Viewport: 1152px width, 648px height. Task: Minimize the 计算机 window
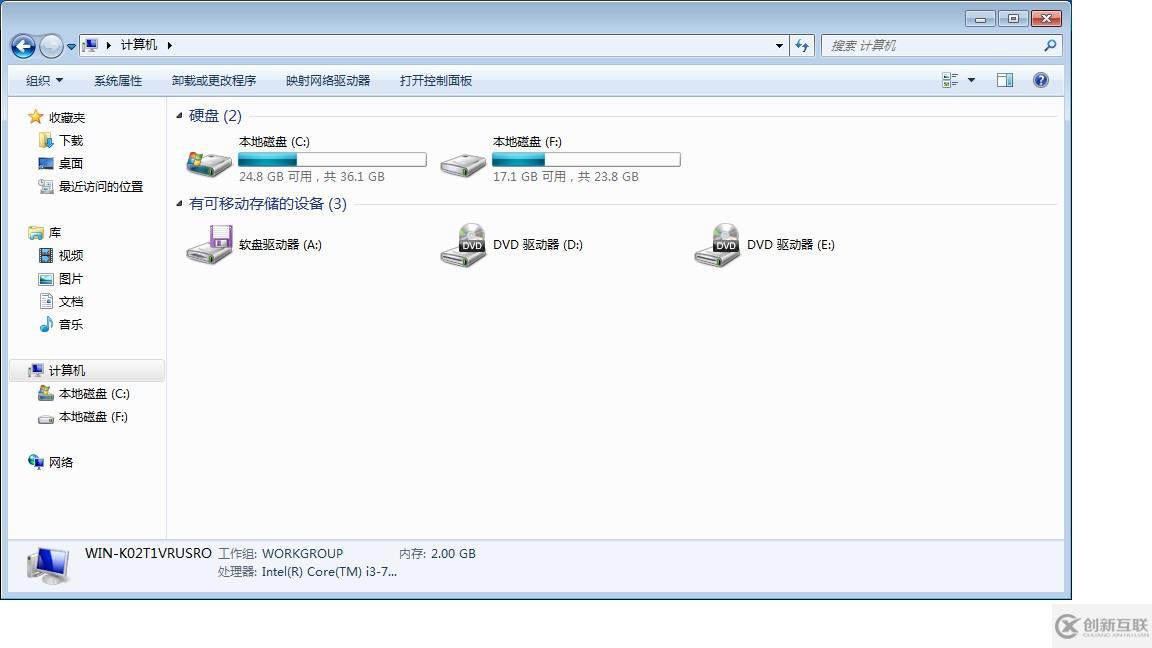coord(980,18)
